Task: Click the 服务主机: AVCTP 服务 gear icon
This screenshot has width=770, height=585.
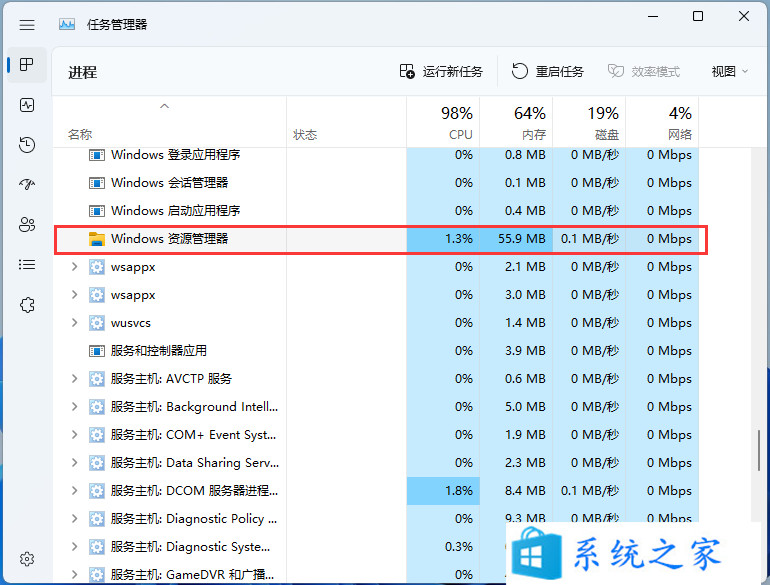Action: click(97, 379)
